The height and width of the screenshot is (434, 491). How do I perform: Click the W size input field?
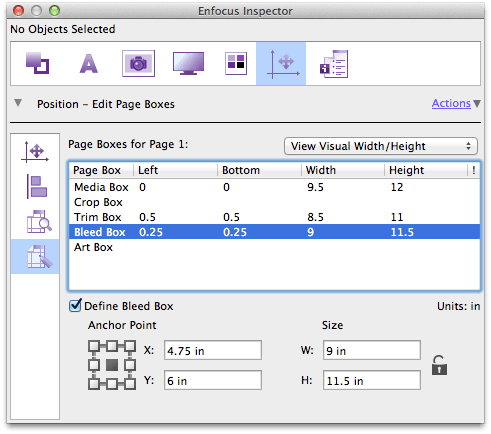click(372, 350)
